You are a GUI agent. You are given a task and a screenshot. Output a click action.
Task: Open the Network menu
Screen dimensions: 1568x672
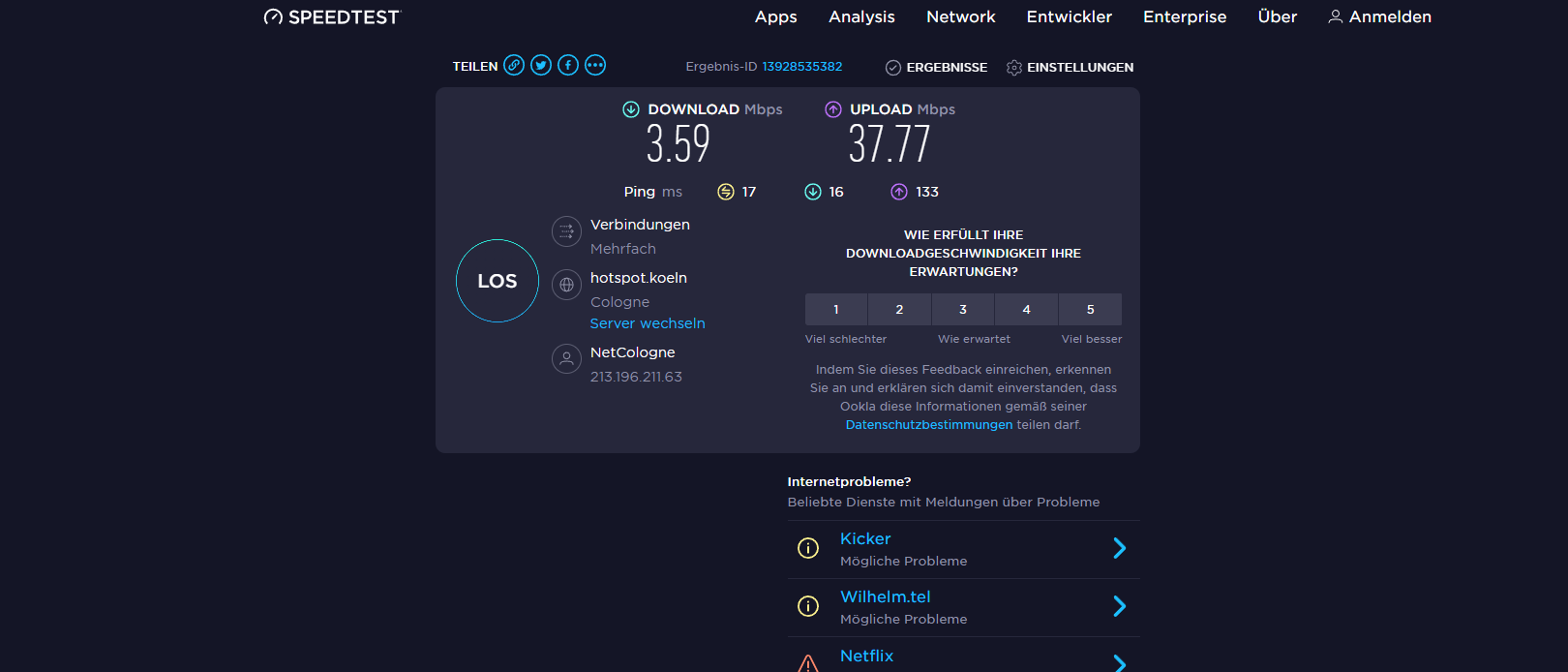pos(961,16)
